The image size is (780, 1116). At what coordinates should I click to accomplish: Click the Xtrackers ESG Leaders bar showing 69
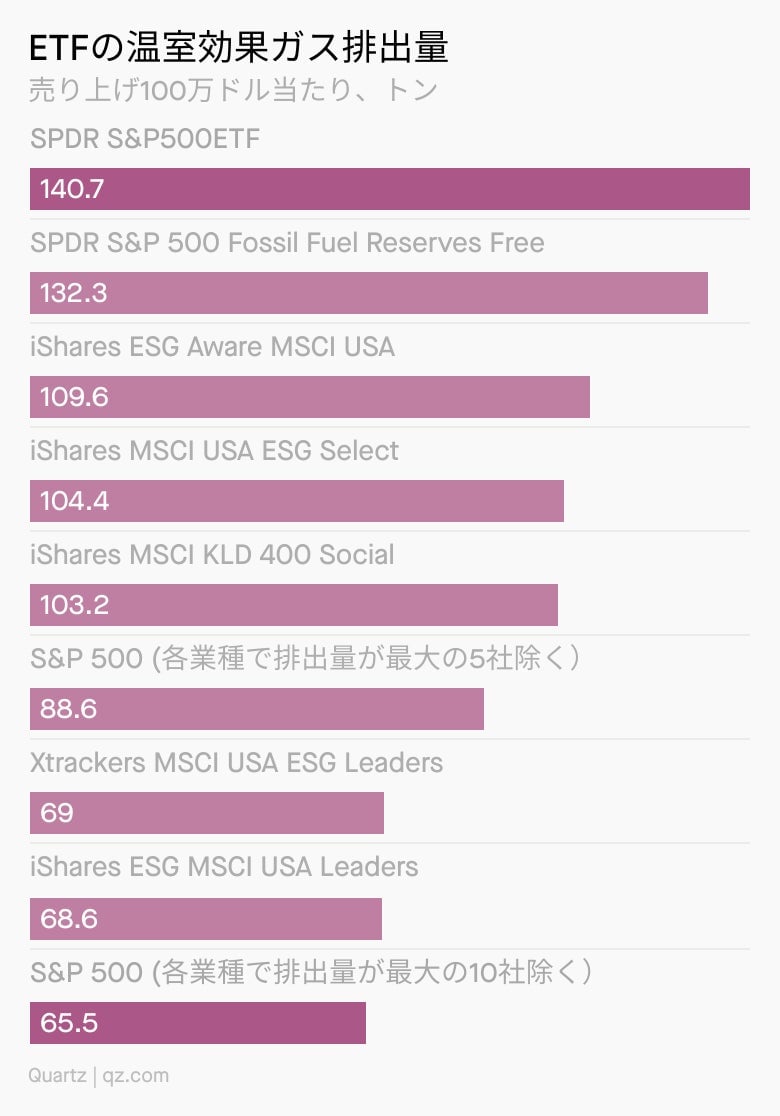pos(206,812)
